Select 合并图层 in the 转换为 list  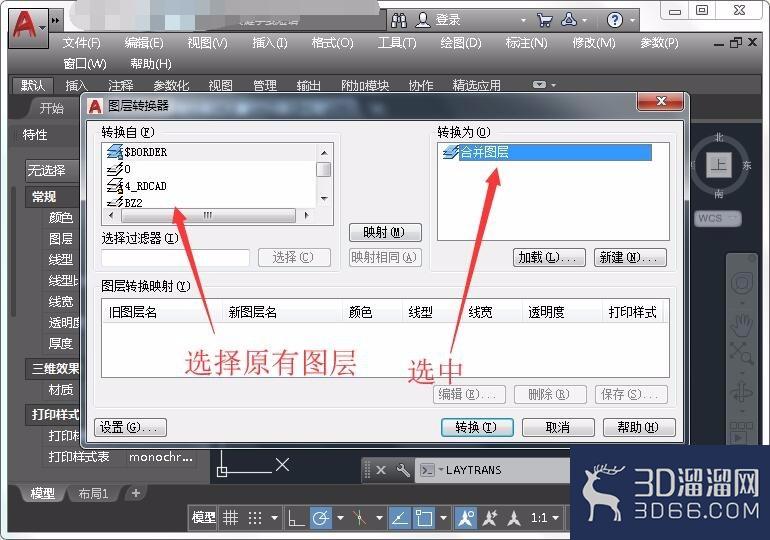pos(547,152)
